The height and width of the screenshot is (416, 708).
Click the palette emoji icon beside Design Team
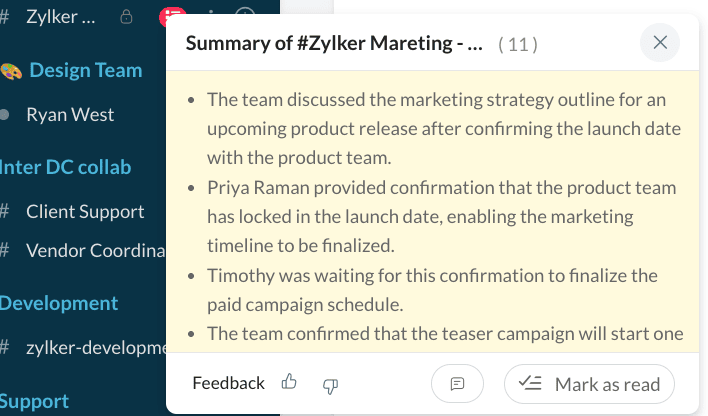tap(11, 71)
